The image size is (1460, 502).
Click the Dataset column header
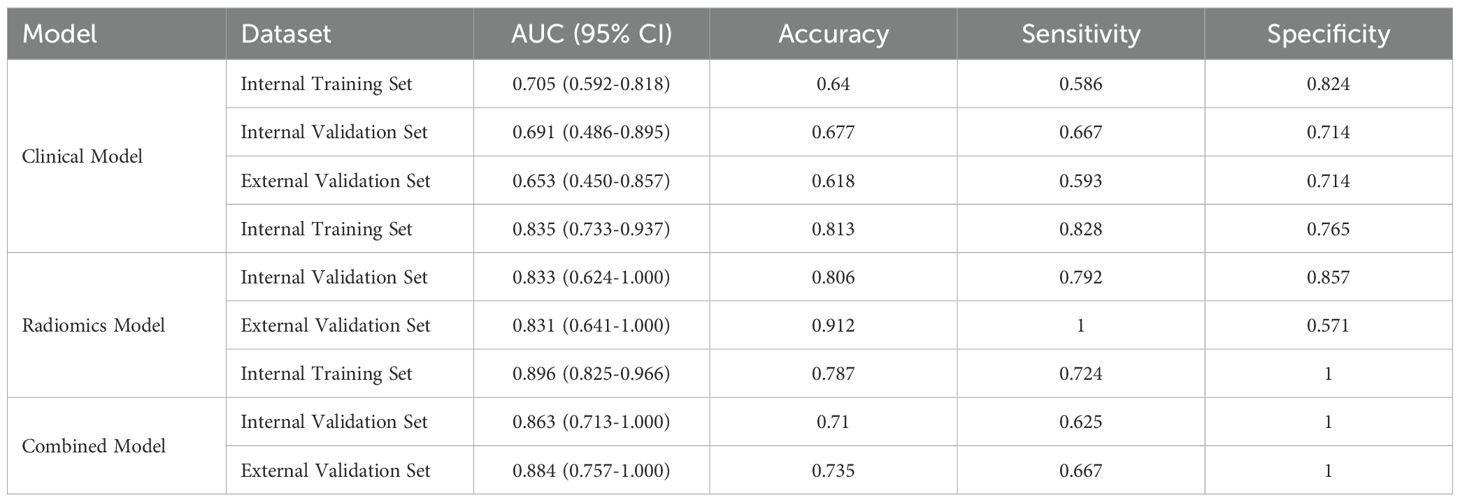tap(285, 34)
